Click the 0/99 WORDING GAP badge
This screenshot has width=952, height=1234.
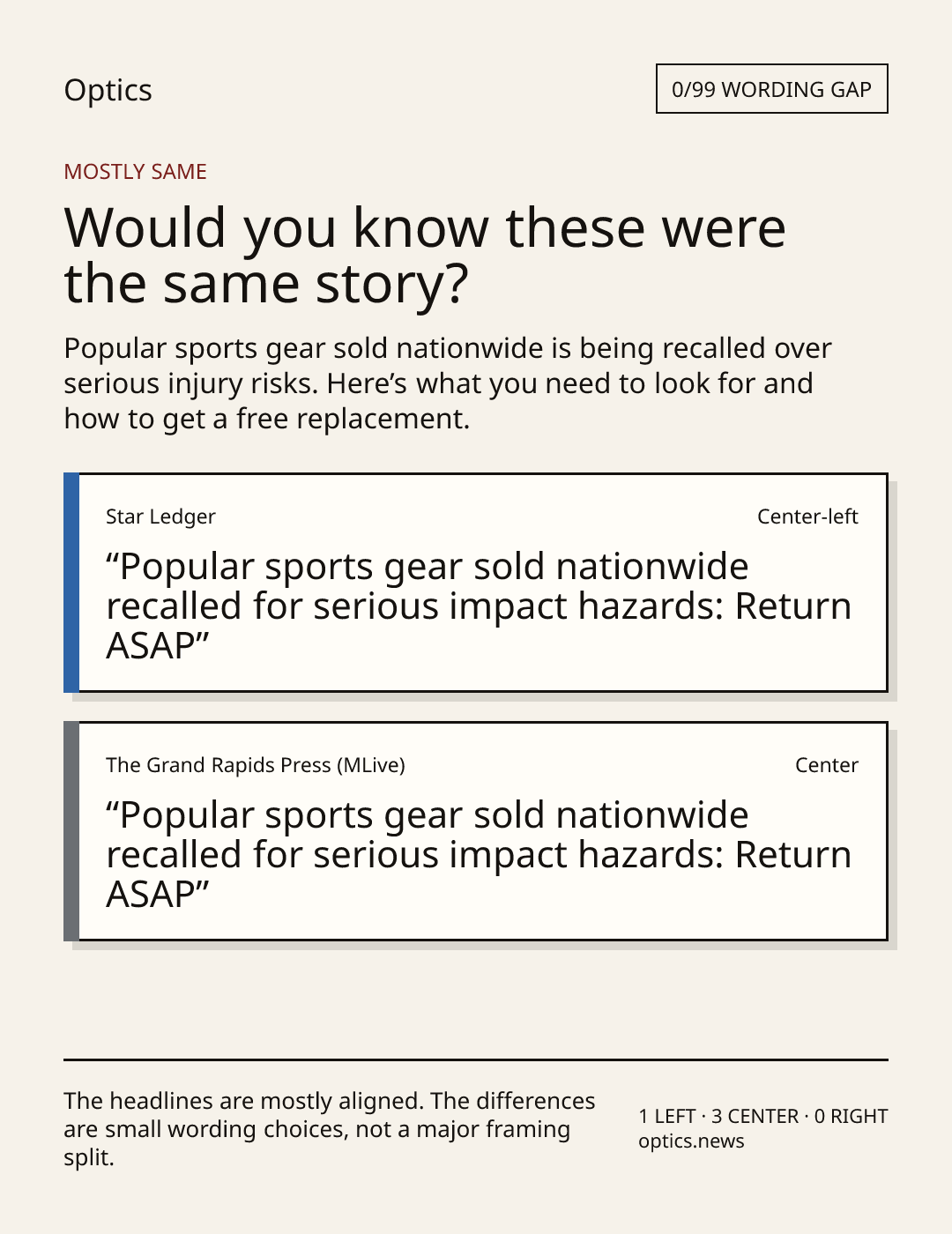(x=771, y=89)
